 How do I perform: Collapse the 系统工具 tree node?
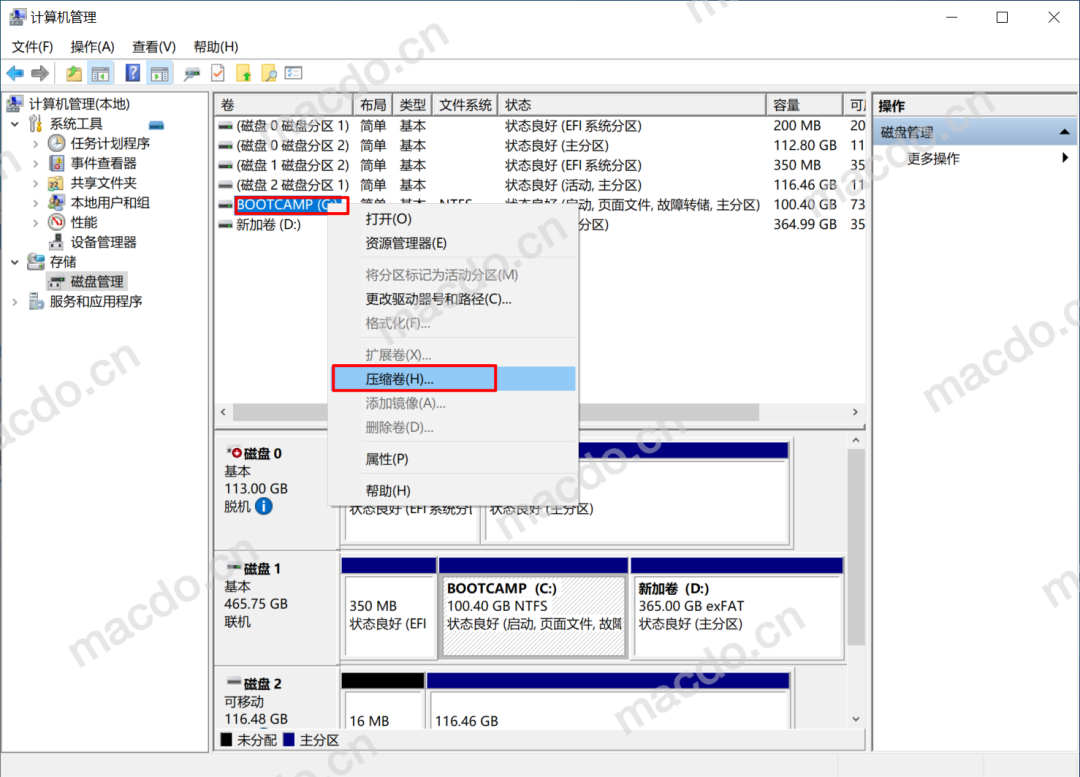coord(15,124)
